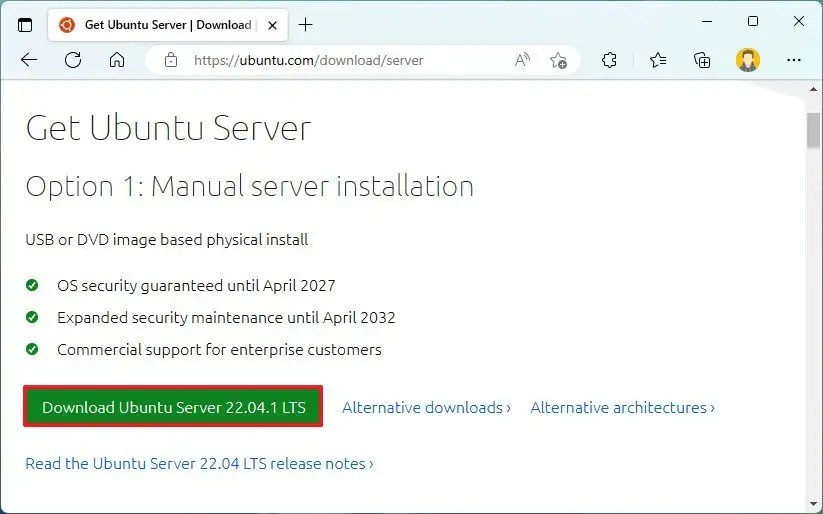
Task: Click the check icon beside Expanded security
Action: [32, 317]
